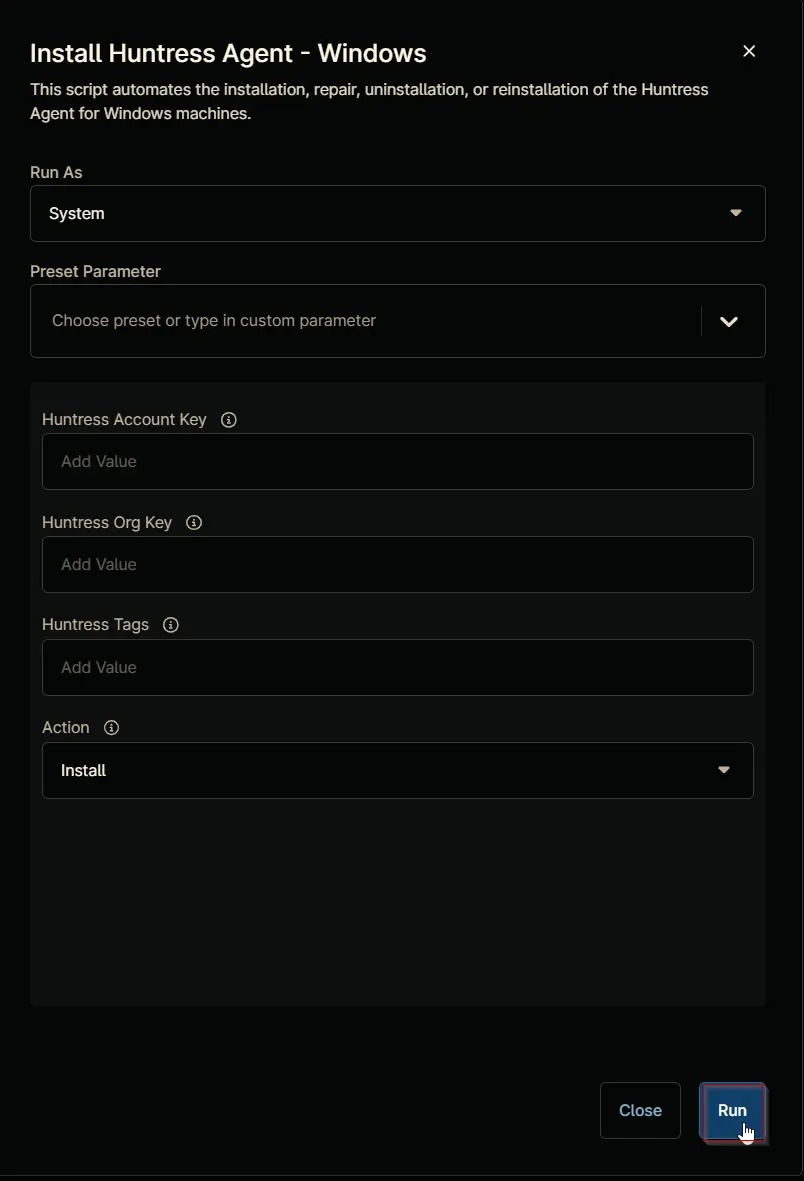Click the Run As dropdown arrow
This screenshot has height=1181, width=804.
click(736, 213)
